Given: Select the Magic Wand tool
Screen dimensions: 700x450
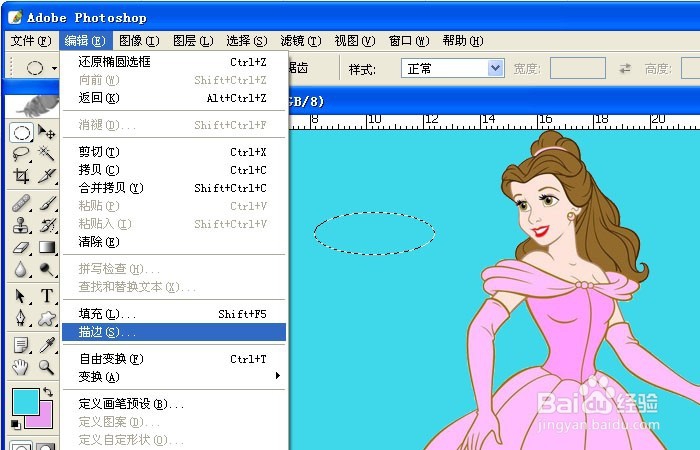Looking at the screenshot, I should (x=46, y=154).
